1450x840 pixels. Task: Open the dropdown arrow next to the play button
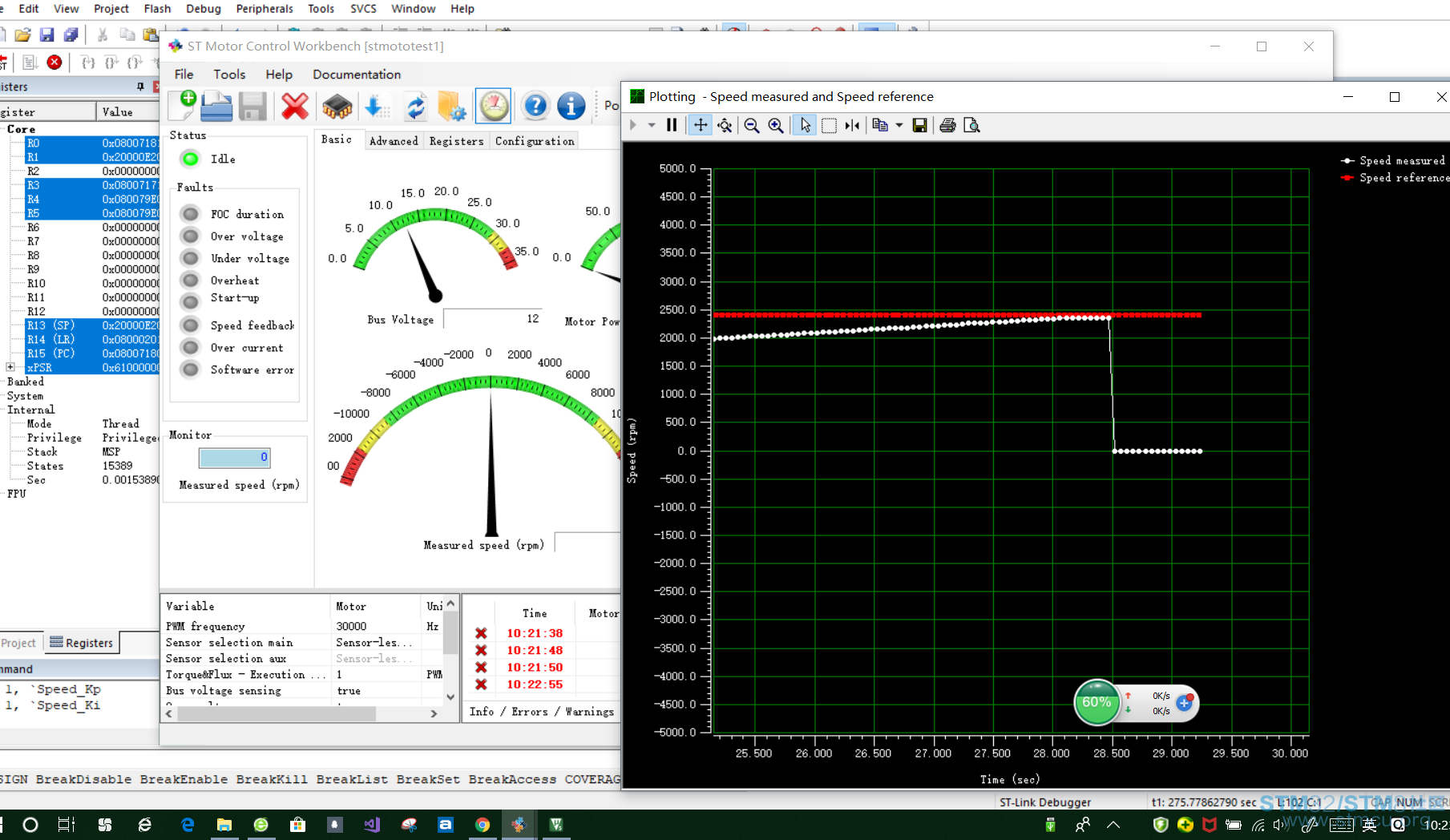click(x=652, y=125)
